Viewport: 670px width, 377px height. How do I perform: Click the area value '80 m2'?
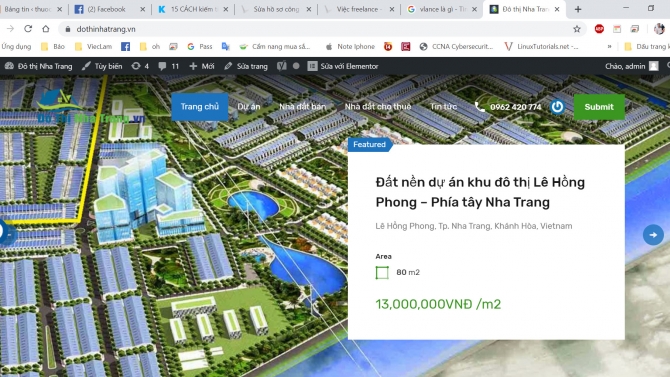coord(408,272)
